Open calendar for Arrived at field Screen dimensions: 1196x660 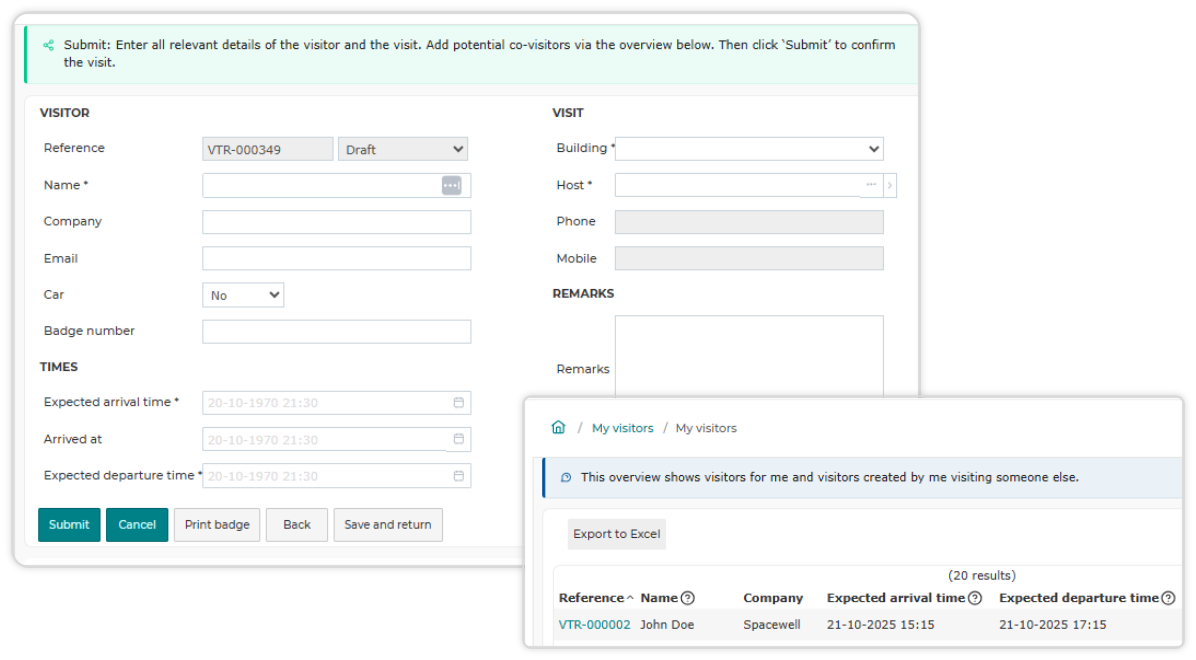pos(458,439)
